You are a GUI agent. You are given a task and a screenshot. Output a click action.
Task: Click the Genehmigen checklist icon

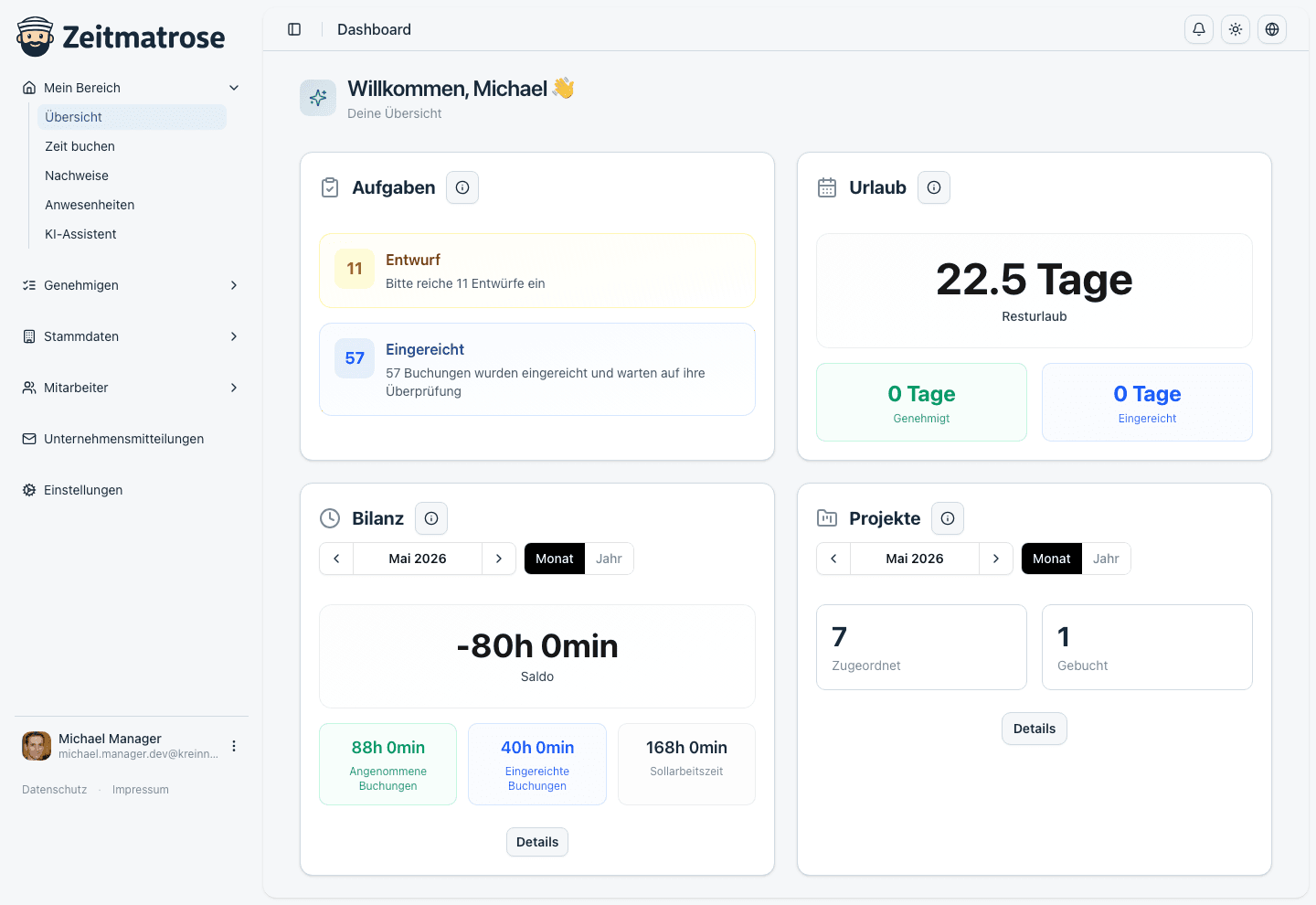(29, 285)
